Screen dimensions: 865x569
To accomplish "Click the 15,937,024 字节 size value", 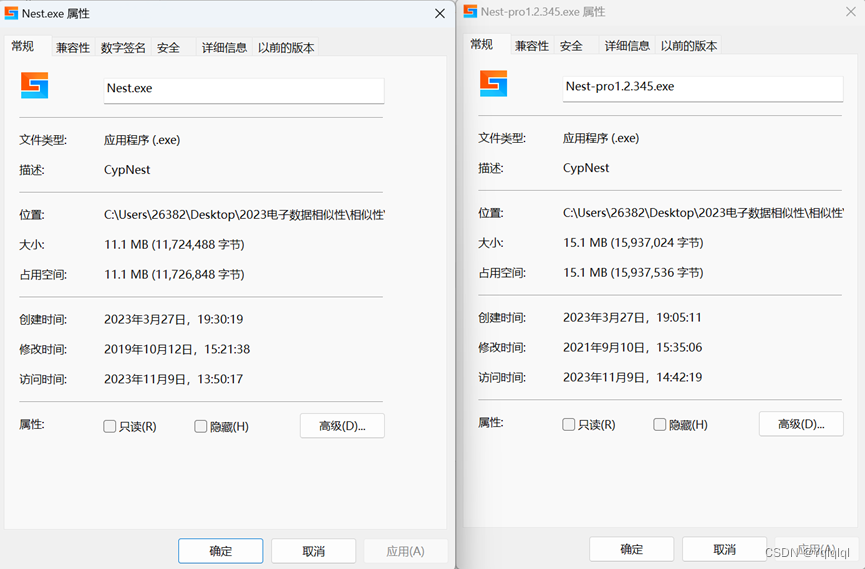I will coord(633,243).
